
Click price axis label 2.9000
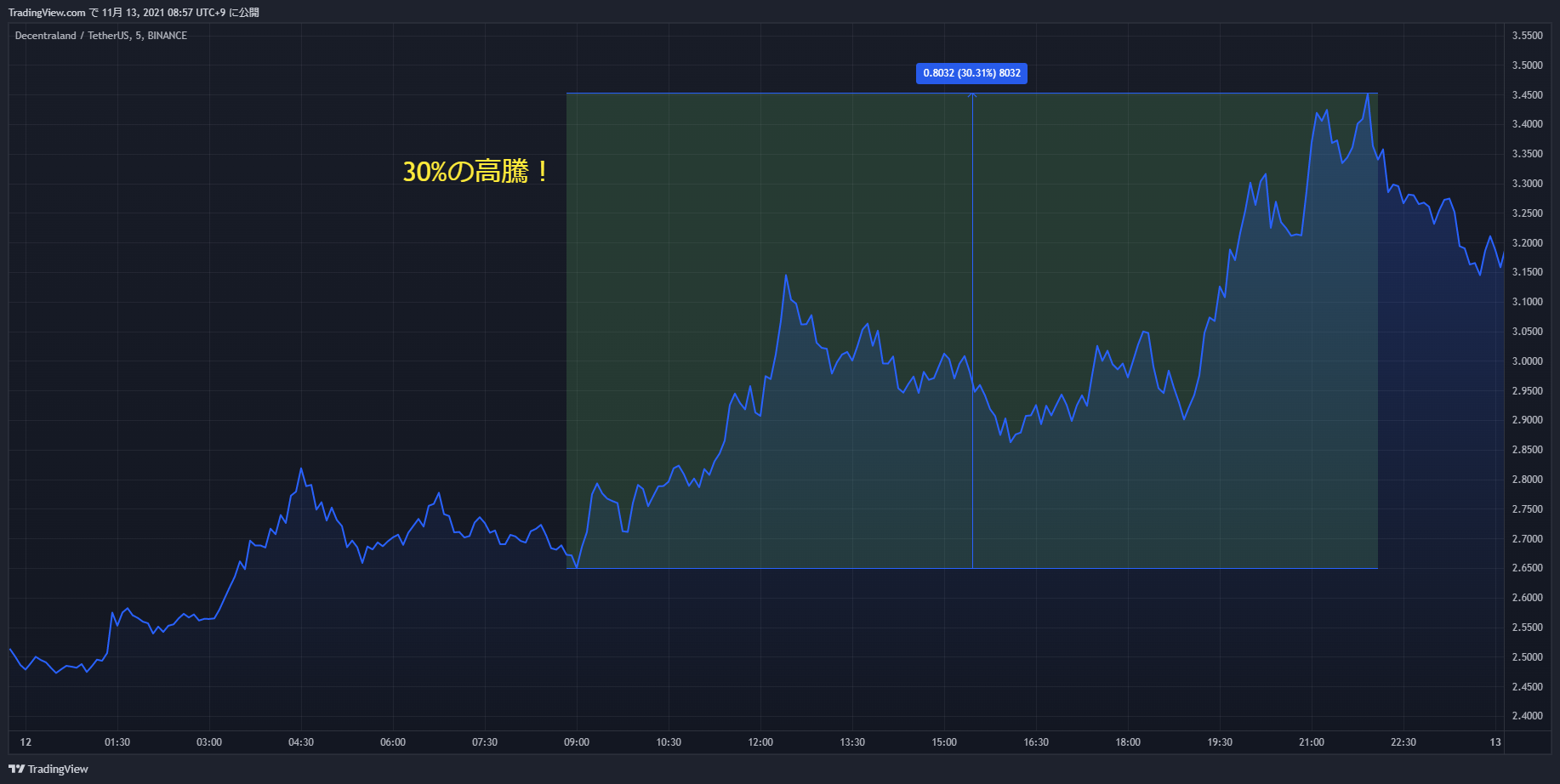1527,420
